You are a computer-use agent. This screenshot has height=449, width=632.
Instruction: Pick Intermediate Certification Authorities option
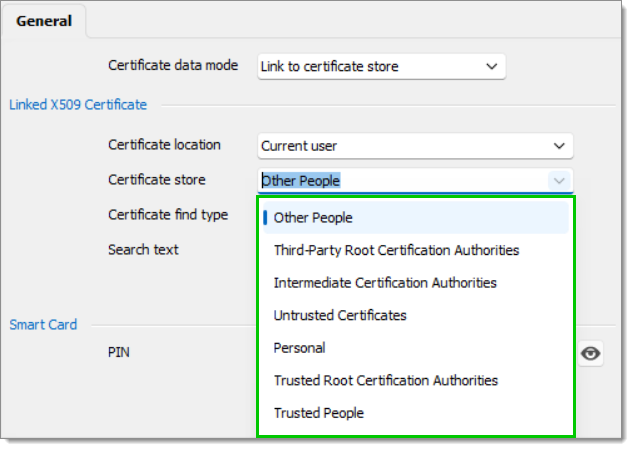coord(416,283)
